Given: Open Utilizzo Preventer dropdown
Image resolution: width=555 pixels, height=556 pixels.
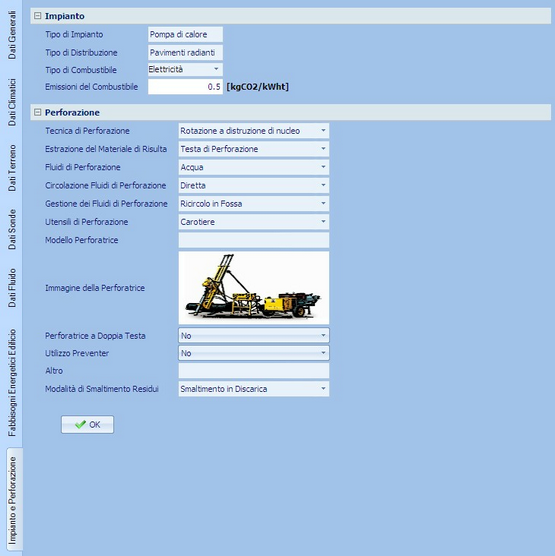Looking at the screenshot, I should tap(323, 353).
